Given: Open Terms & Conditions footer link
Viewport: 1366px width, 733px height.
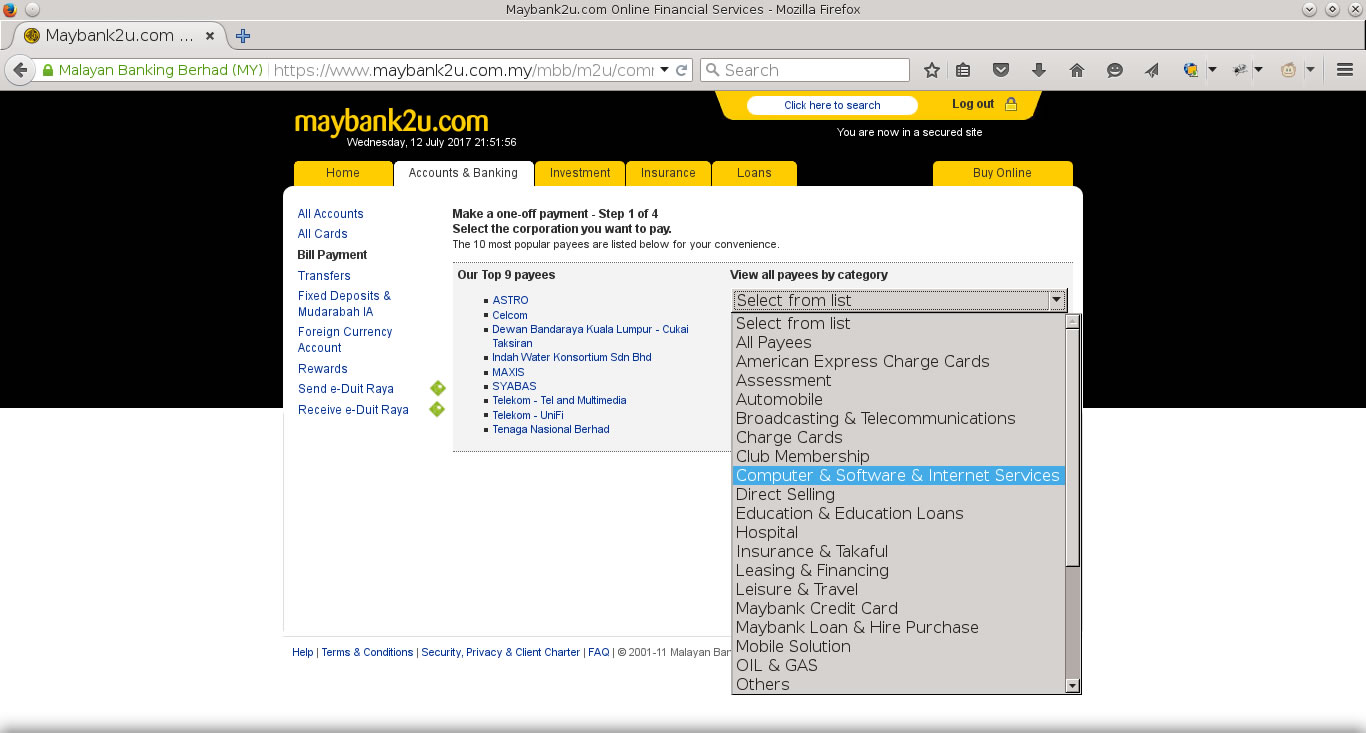Looking at the screenshot, I should tap(367, 652).
